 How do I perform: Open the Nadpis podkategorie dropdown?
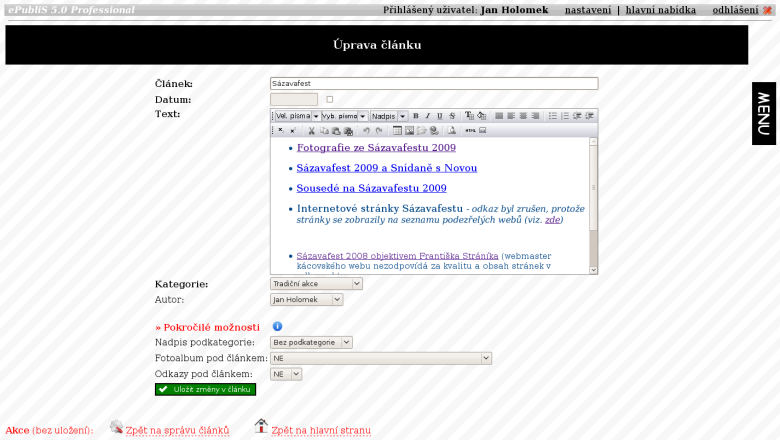311,342
